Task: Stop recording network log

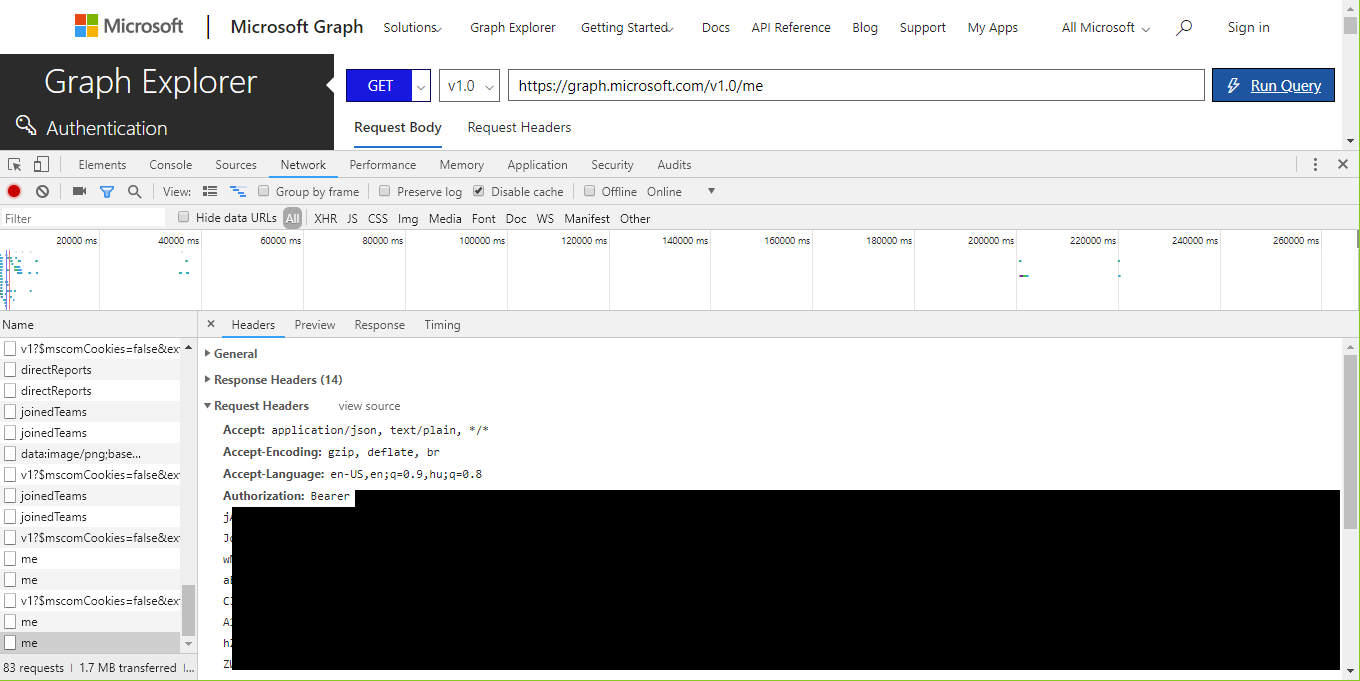Action: click(x=14, y=191)
